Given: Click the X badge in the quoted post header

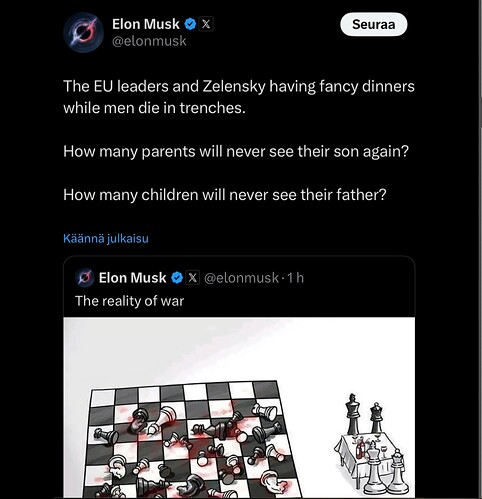Looking at the screenshot, I should [x=192, y=278].
